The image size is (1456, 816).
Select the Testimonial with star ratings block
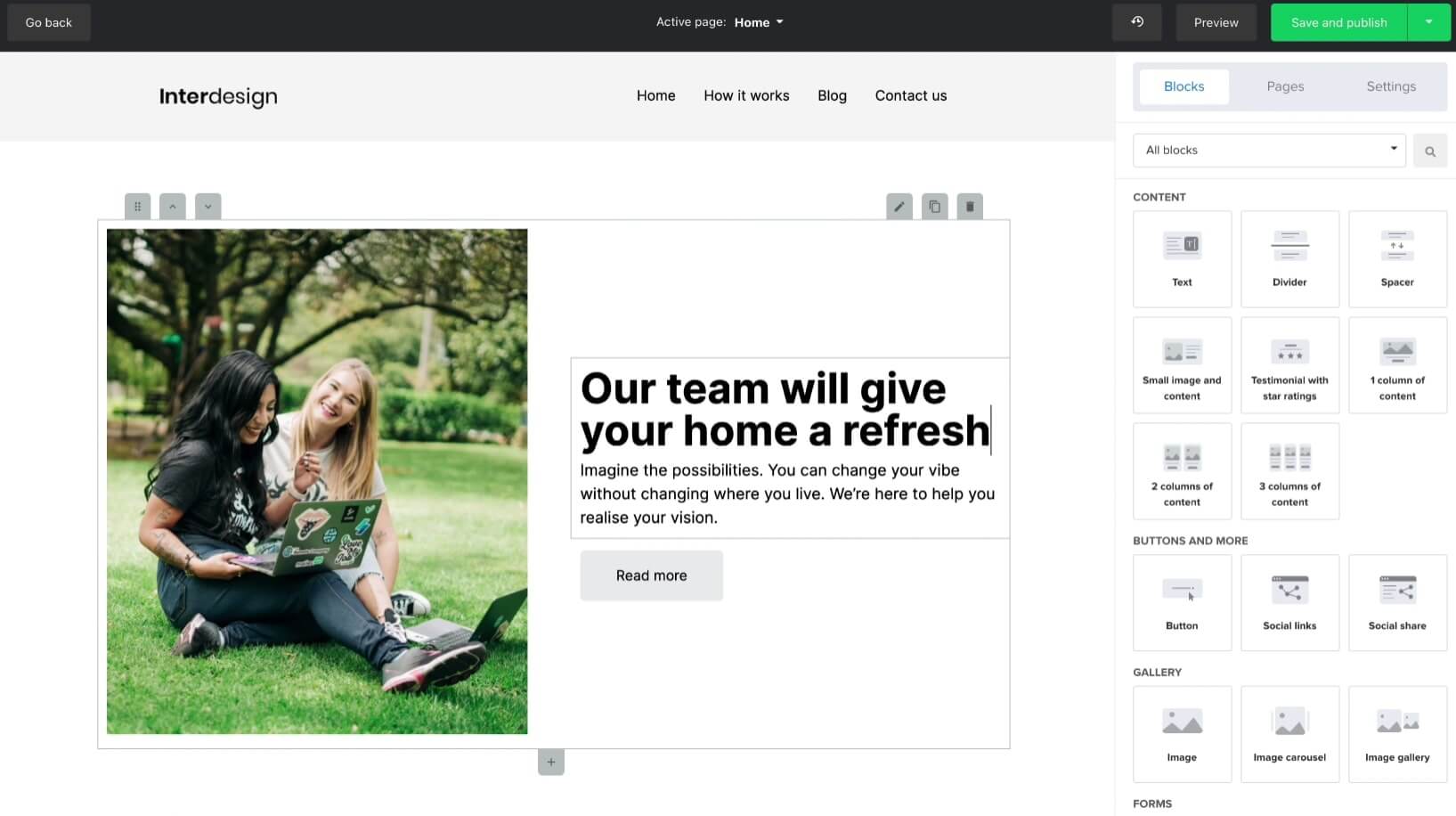click(x=1289, y=365)
